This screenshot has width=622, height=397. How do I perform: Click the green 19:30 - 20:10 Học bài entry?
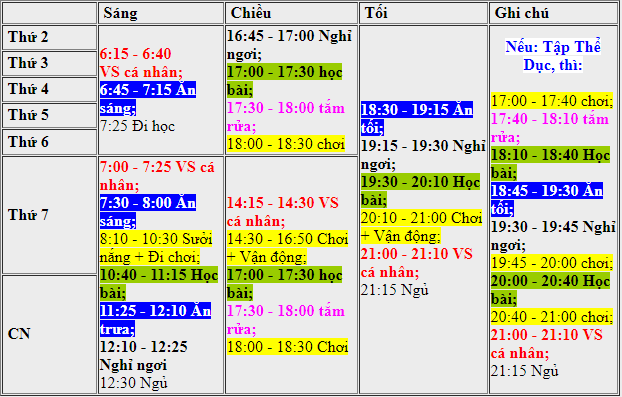(420, 191)
